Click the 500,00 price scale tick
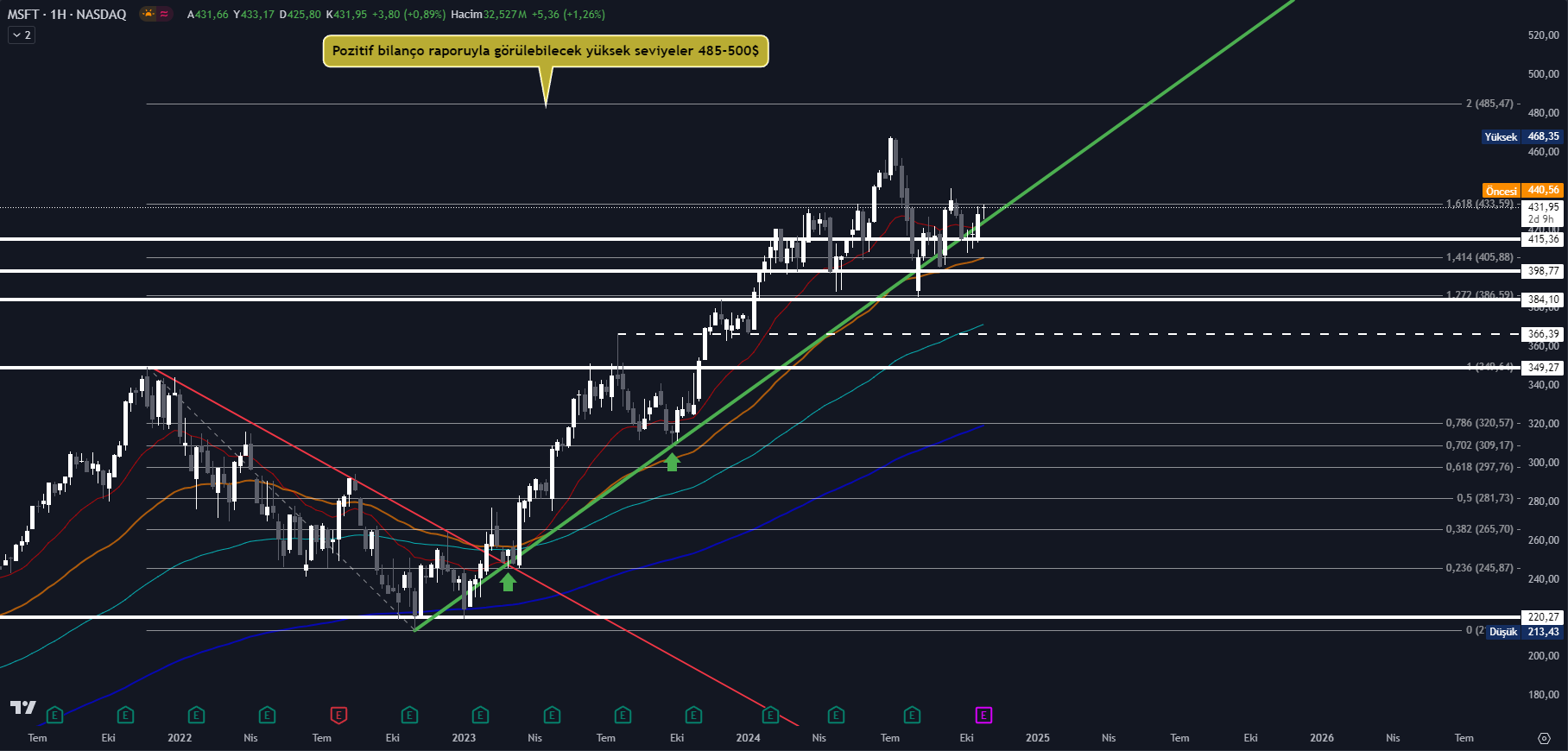Screen dimensions: 1568x751 1543,74
